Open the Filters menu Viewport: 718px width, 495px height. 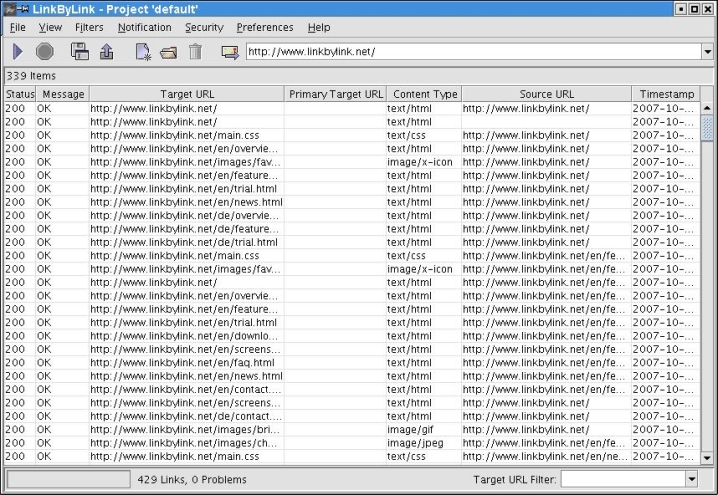click(x=88, y=27)
